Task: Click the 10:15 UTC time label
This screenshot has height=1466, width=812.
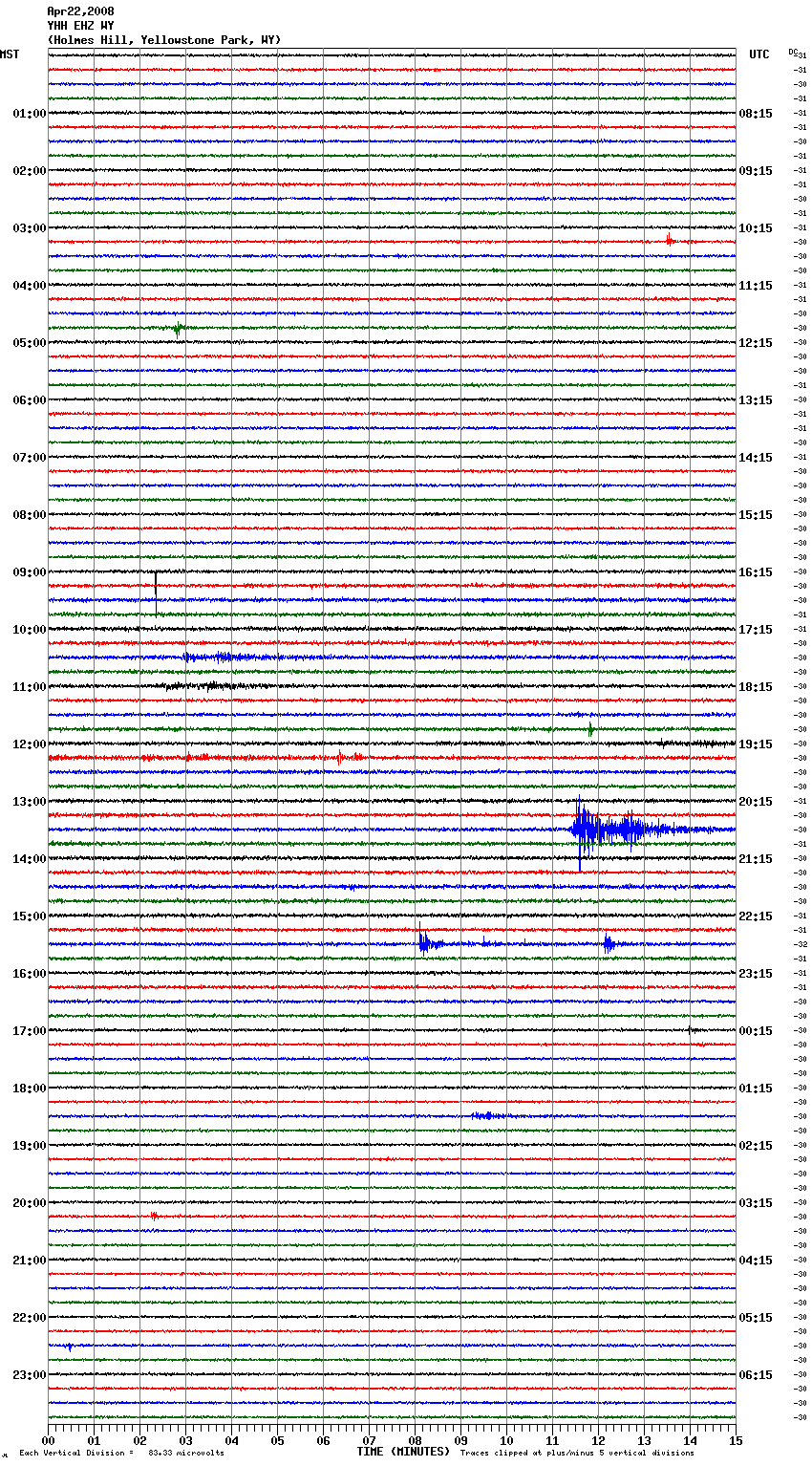Action: point(756,228)
